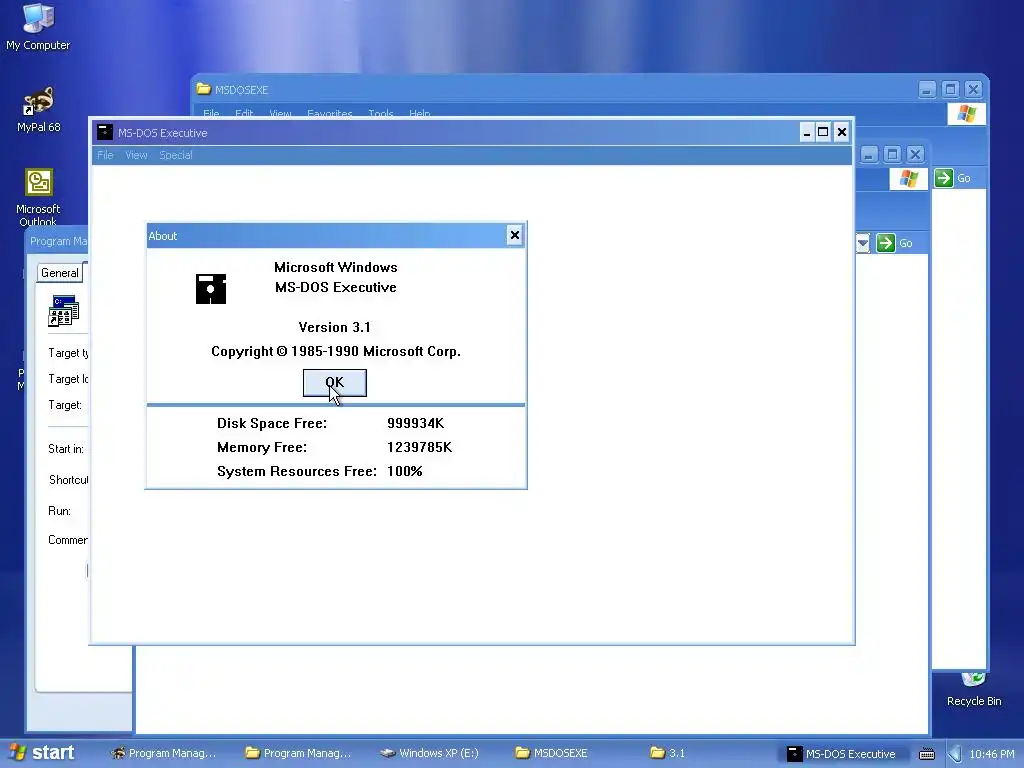Open the Recycle Bin label on desktop
The width and height of the screenshot is (1024, 768).
974,701
